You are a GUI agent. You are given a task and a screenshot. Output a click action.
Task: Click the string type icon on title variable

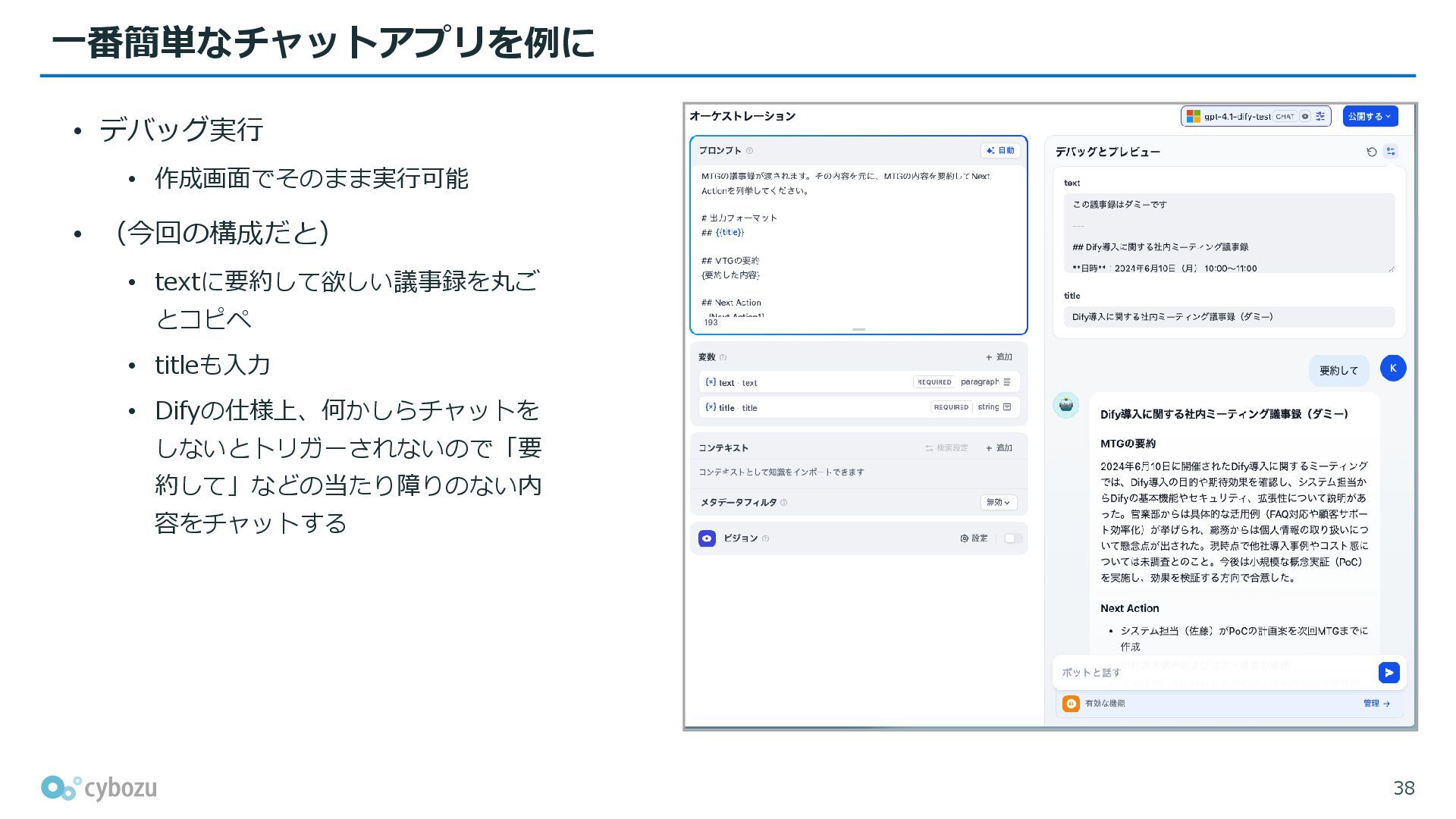click(x=1007, y=407)
